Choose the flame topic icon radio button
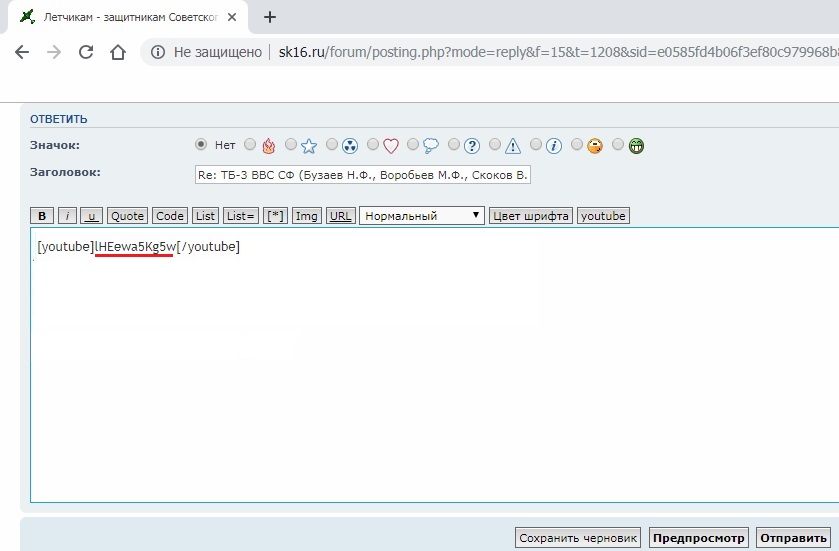This screenshot has width=839, height=551. click(250, 145)
